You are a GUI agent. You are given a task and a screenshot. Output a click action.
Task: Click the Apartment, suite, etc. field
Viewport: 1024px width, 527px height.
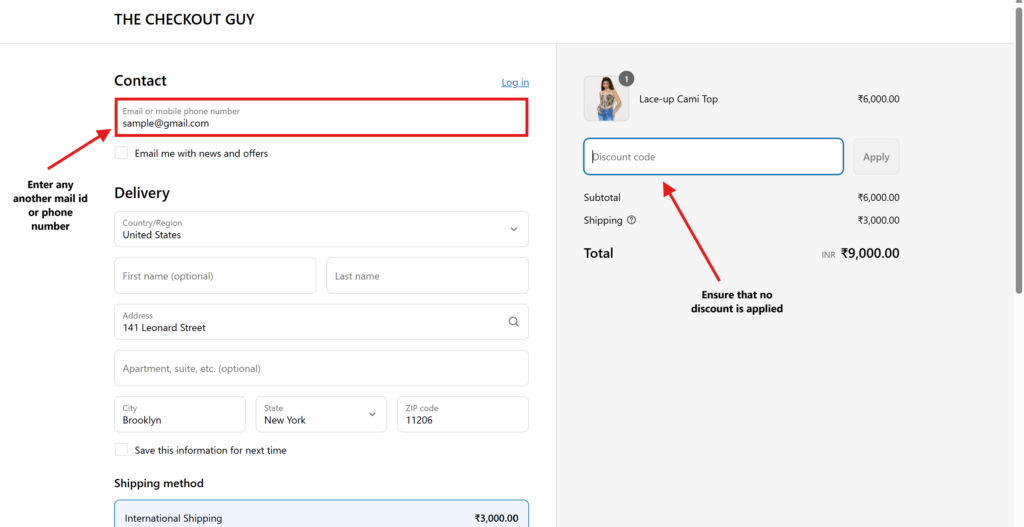point(321,368)
